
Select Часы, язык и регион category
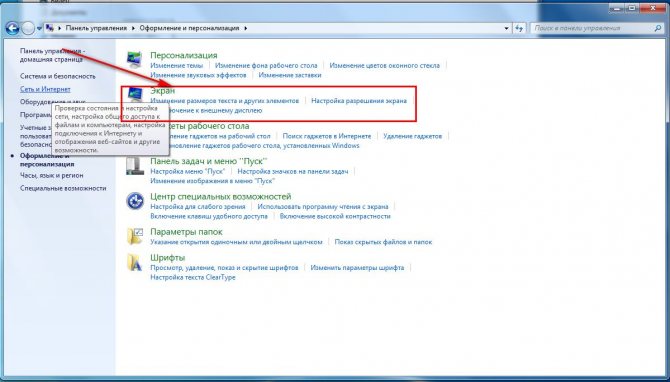point(52,176)
